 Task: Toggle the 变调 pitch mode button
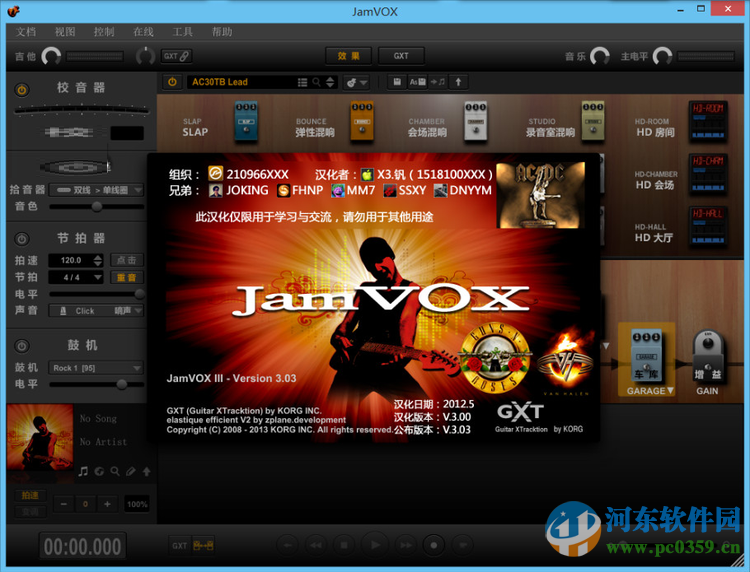[30, 512]
